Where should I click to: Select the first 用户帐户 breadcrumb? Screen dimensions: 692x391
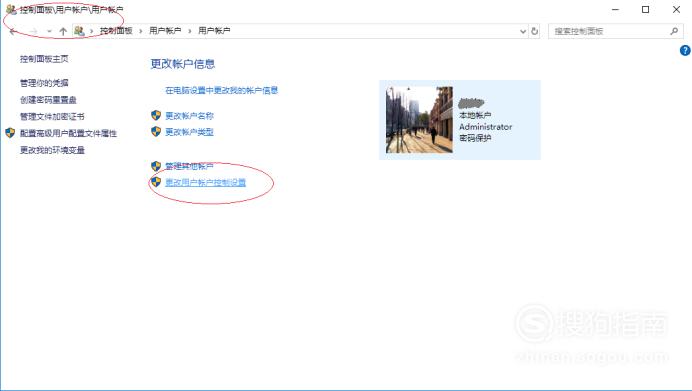[165, 31]
